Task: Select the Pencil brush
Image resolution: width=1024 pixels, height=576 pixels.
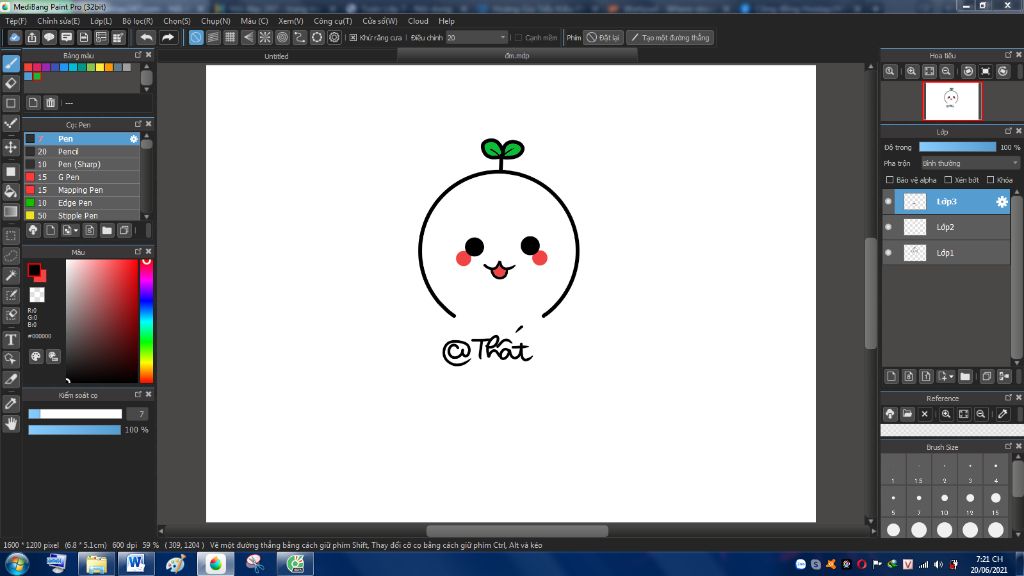Action: coord(82,152)
